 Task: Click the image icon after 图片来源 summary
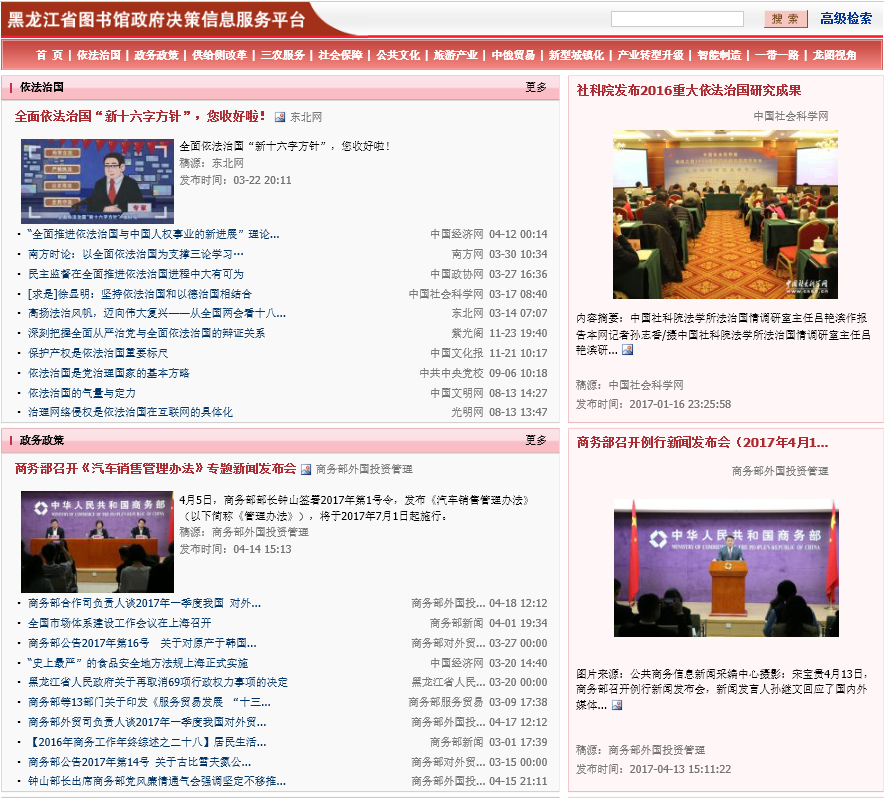click(617, 705)
